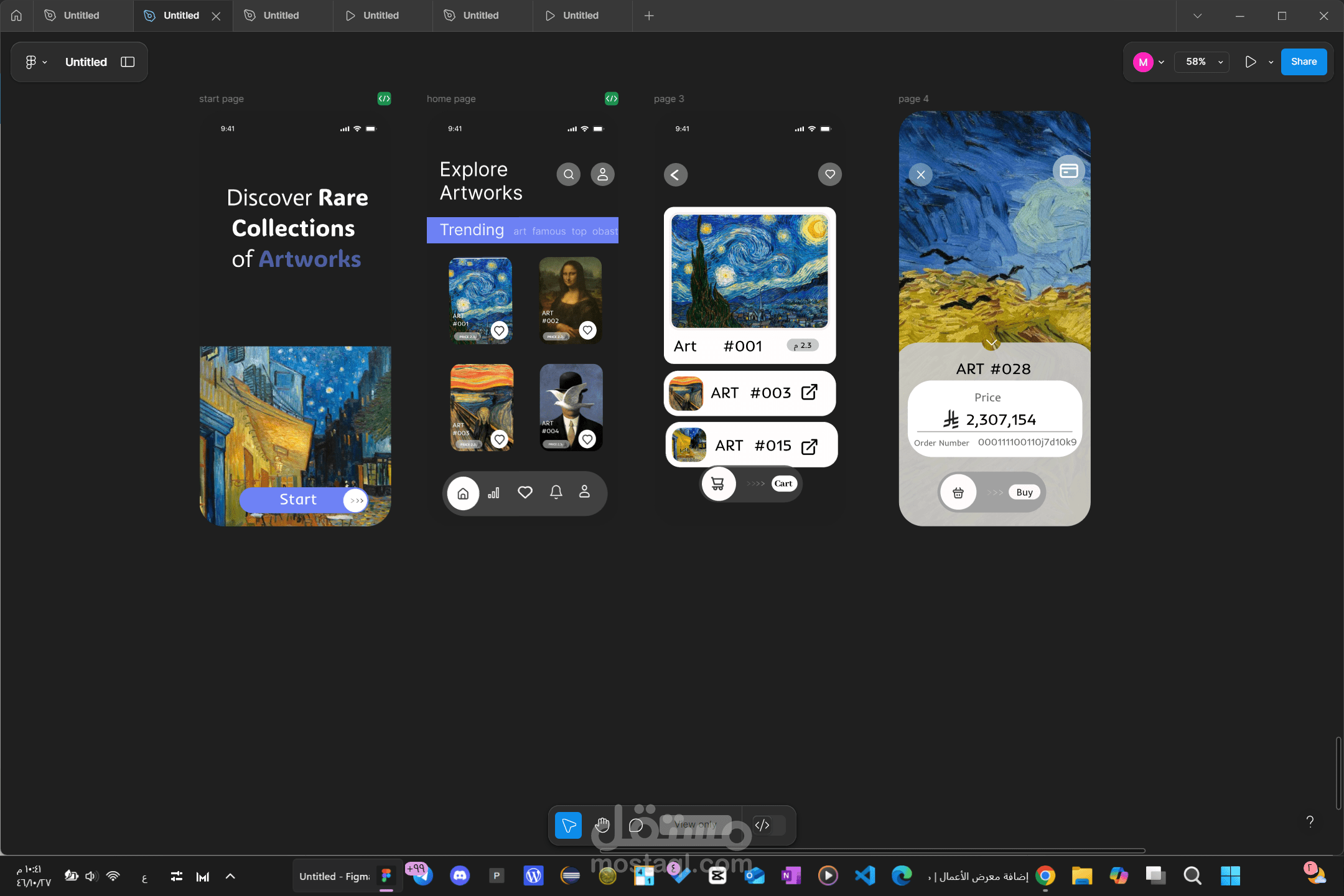
Task: Click the bell notification icon in the nav
Action: tap(556, 492)
